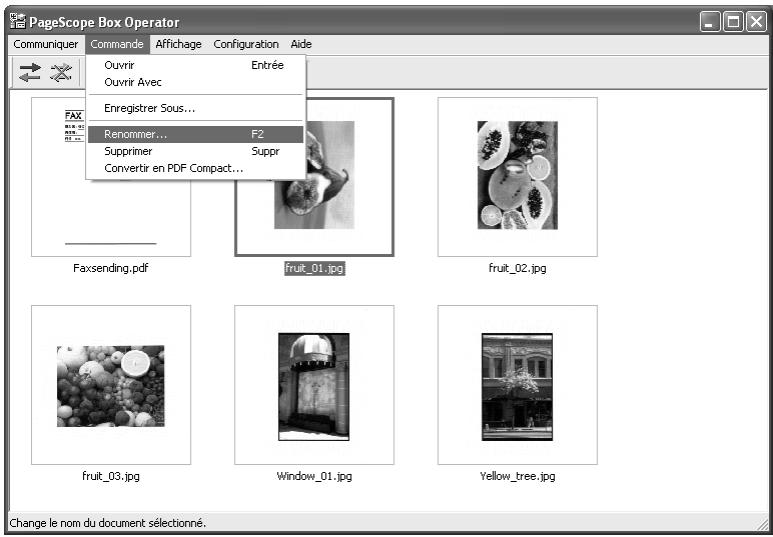
Task: Maximize the PageScope Box Operator window
Action: tap(733, 22)
